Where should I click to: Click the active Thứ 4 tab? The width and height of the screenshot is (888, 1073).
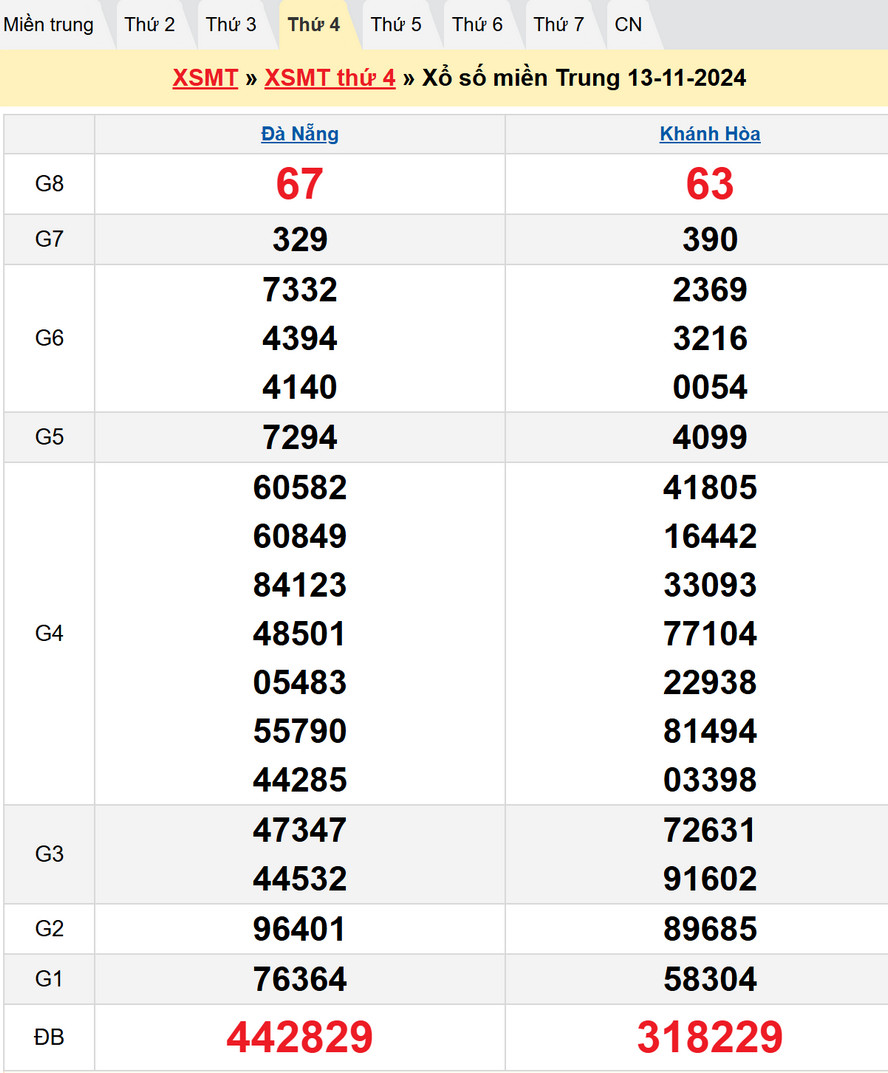tap(314, 25)
